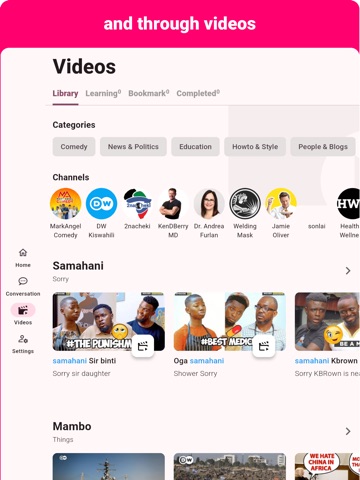
Task: Open Dr. Andrea Furlan channel avatar
Action: coord(209,203)
